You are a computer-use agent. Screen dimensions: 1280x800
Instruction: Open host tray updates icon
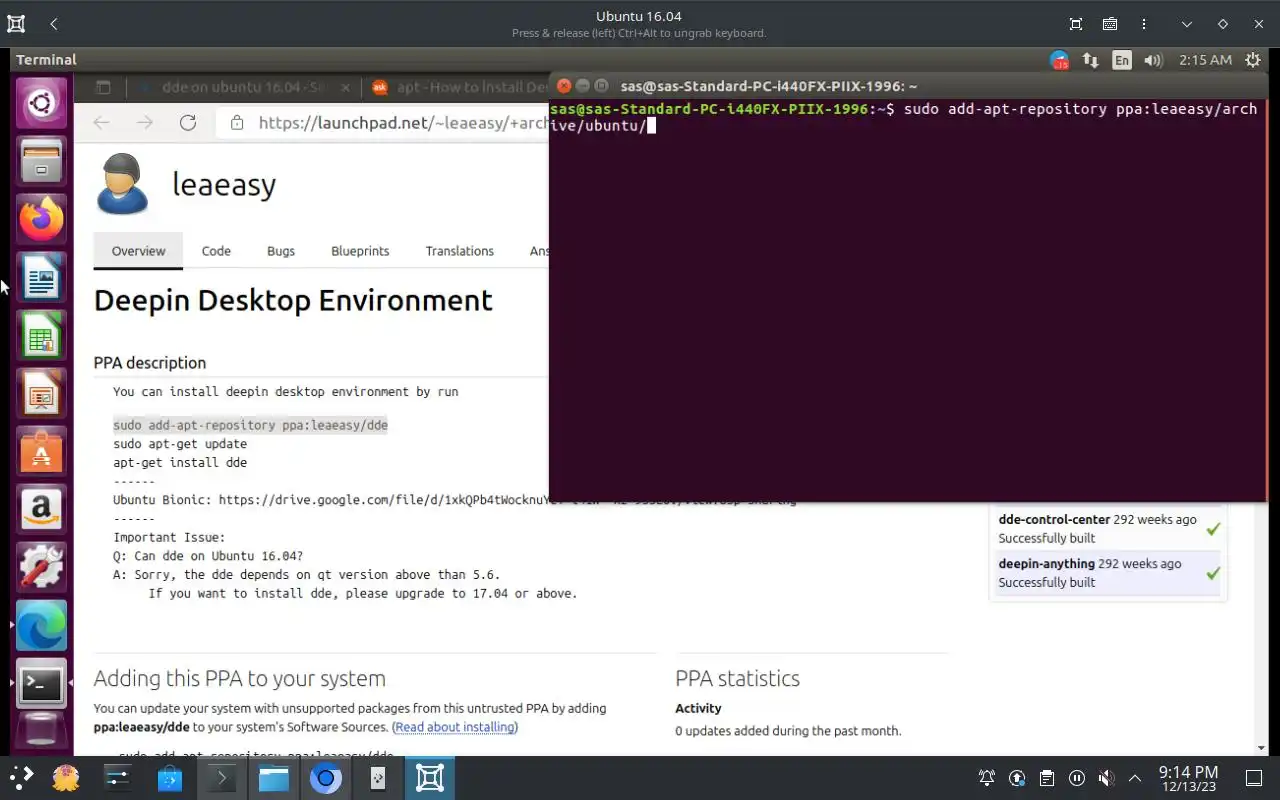(1017, 778)
